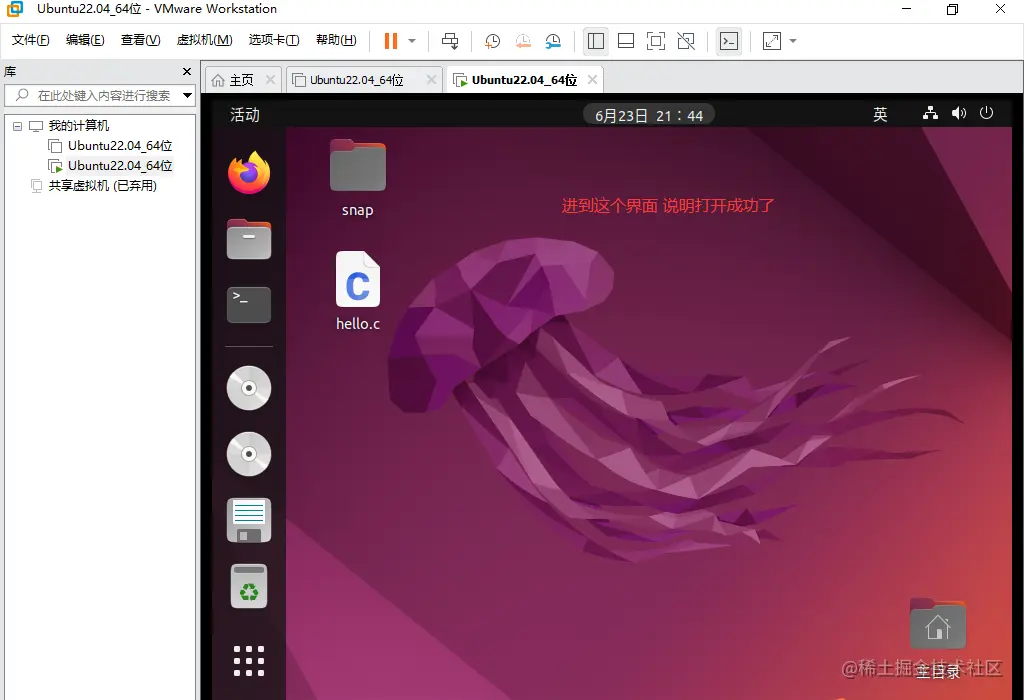This screenshot has height=700, width=1024.
Task: Open the Ubuntu power menu icon
Action: tap(987, 113)
